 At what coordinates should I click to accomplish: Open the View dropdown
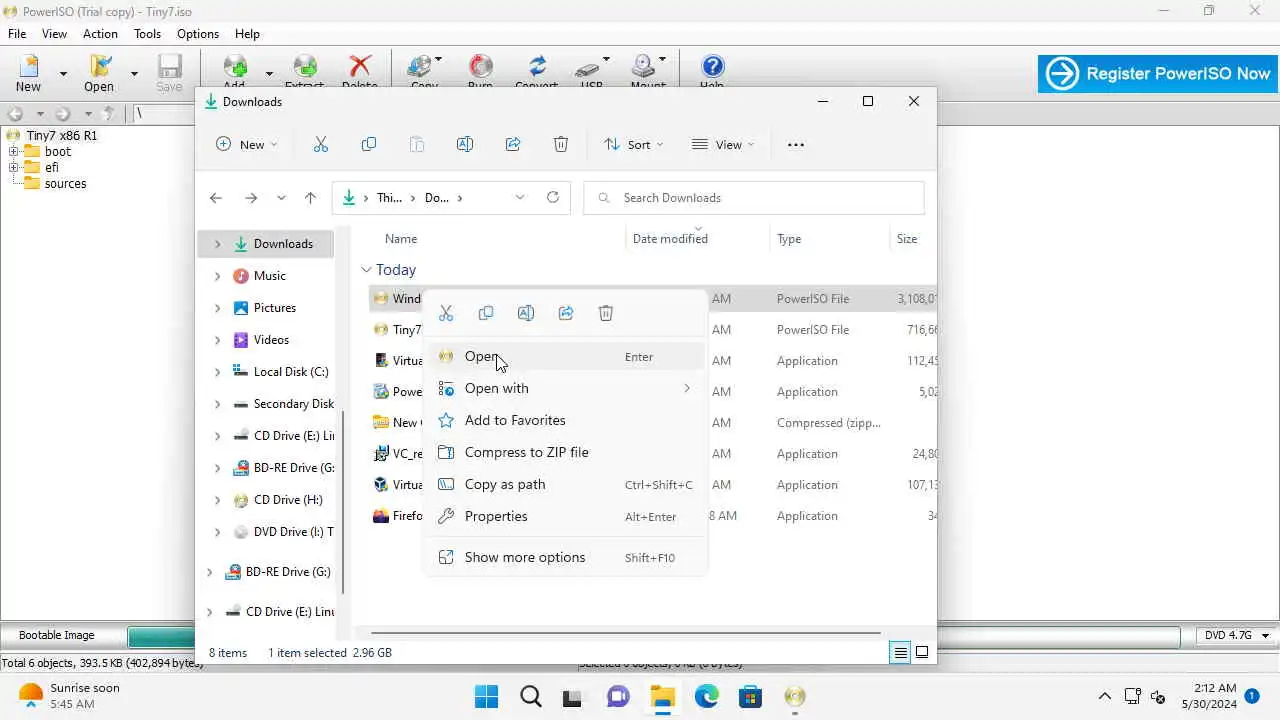click(723, 144)
